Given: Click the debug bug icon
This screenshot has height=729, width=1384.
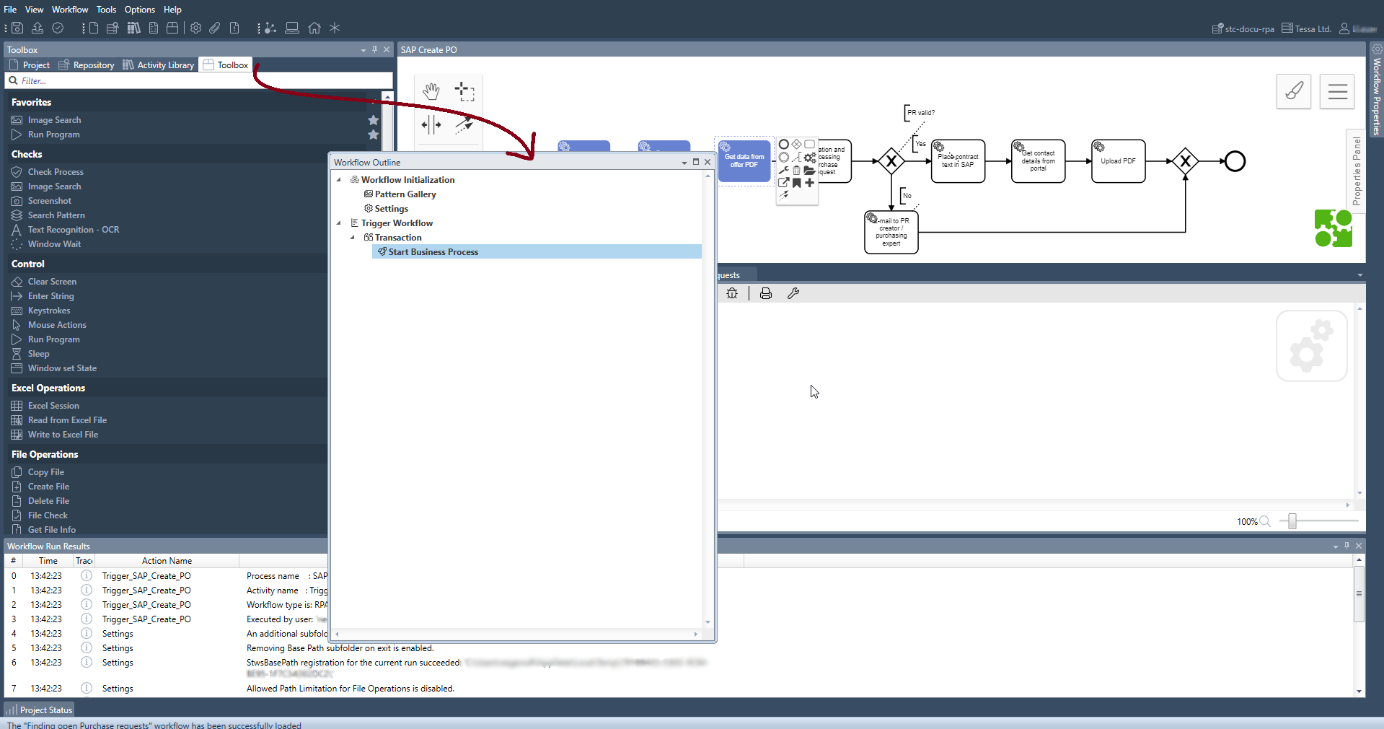Looking at the screenshot, I should pyautogui.click(x=732, y=293).
